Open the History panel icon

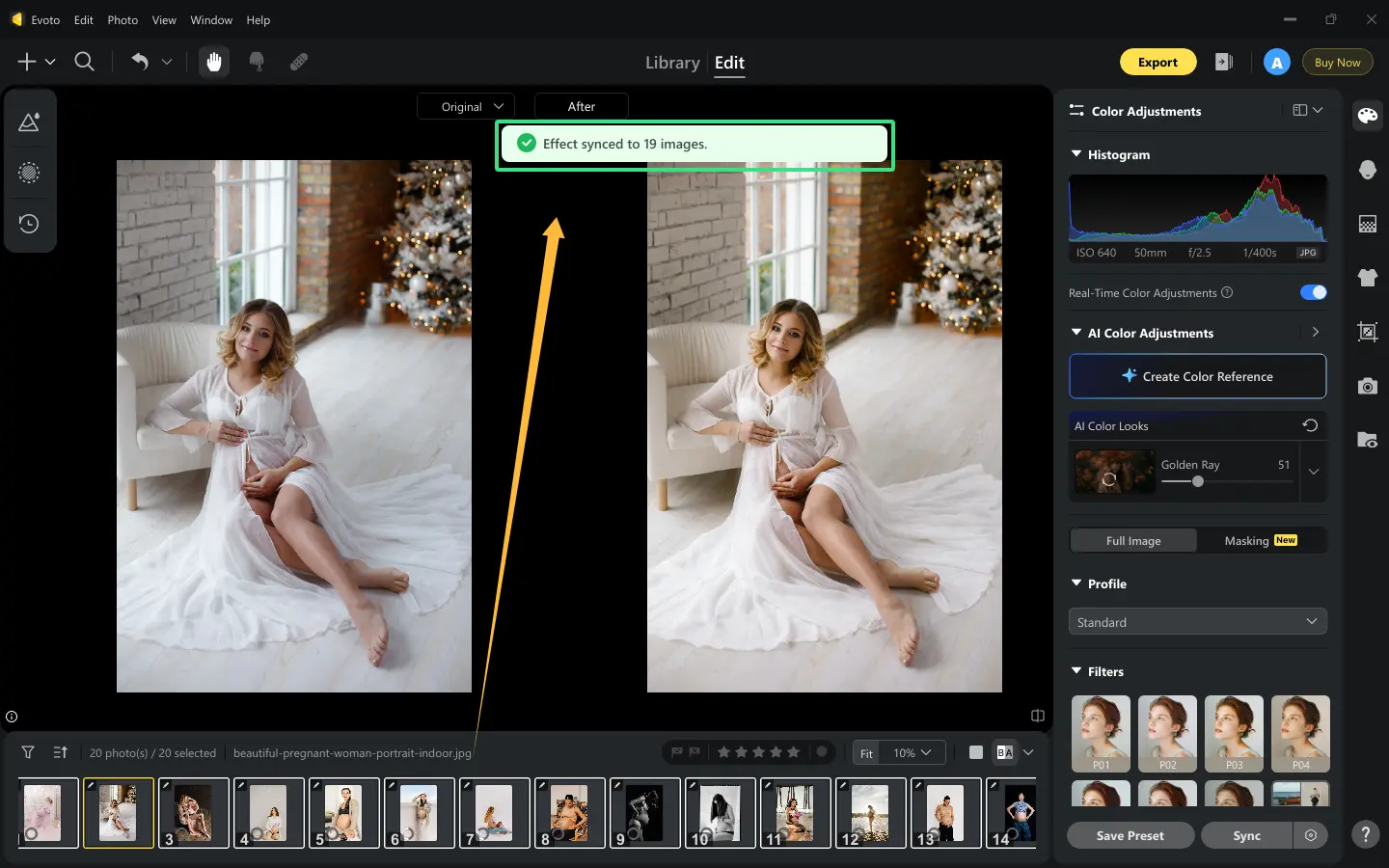coord(29,224)
